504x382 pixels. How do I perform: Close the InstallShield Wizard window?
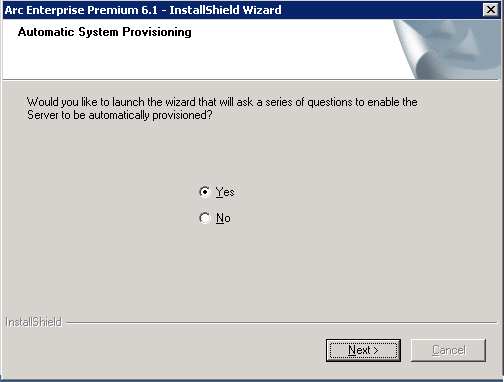click(491, 10)
